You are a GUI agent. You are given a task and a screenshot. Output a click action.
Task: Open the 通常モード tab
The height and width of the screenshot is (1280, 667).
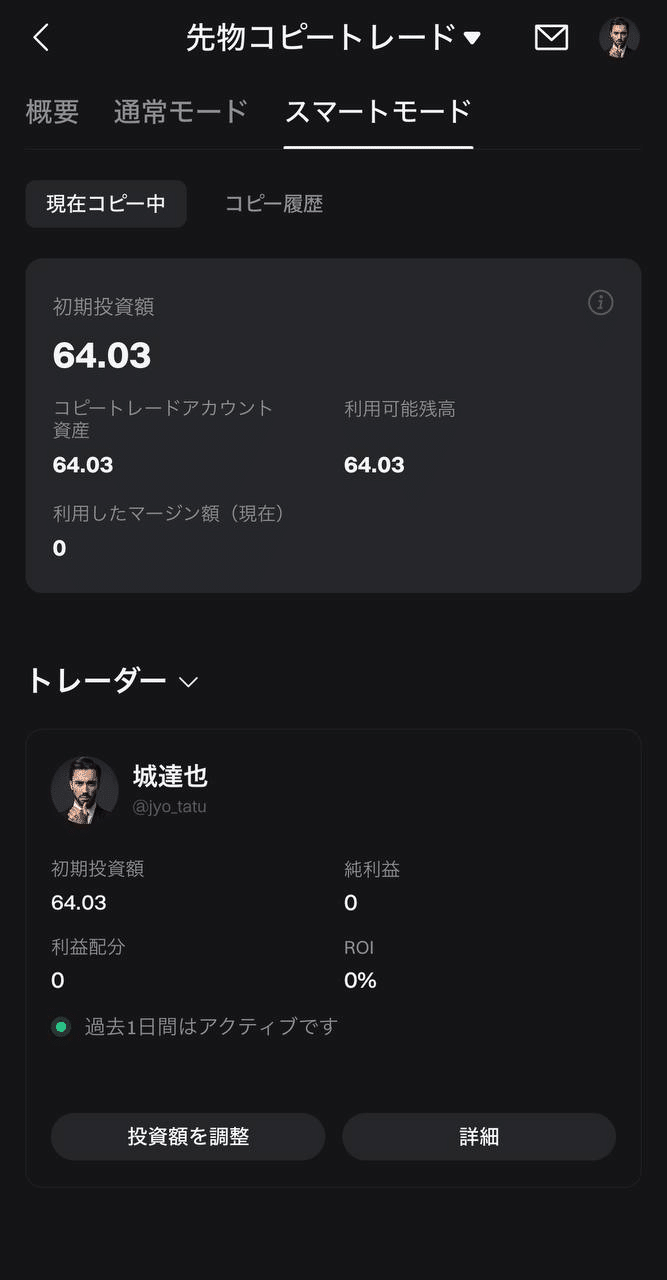pyautogui.click(x=181, y=111)
